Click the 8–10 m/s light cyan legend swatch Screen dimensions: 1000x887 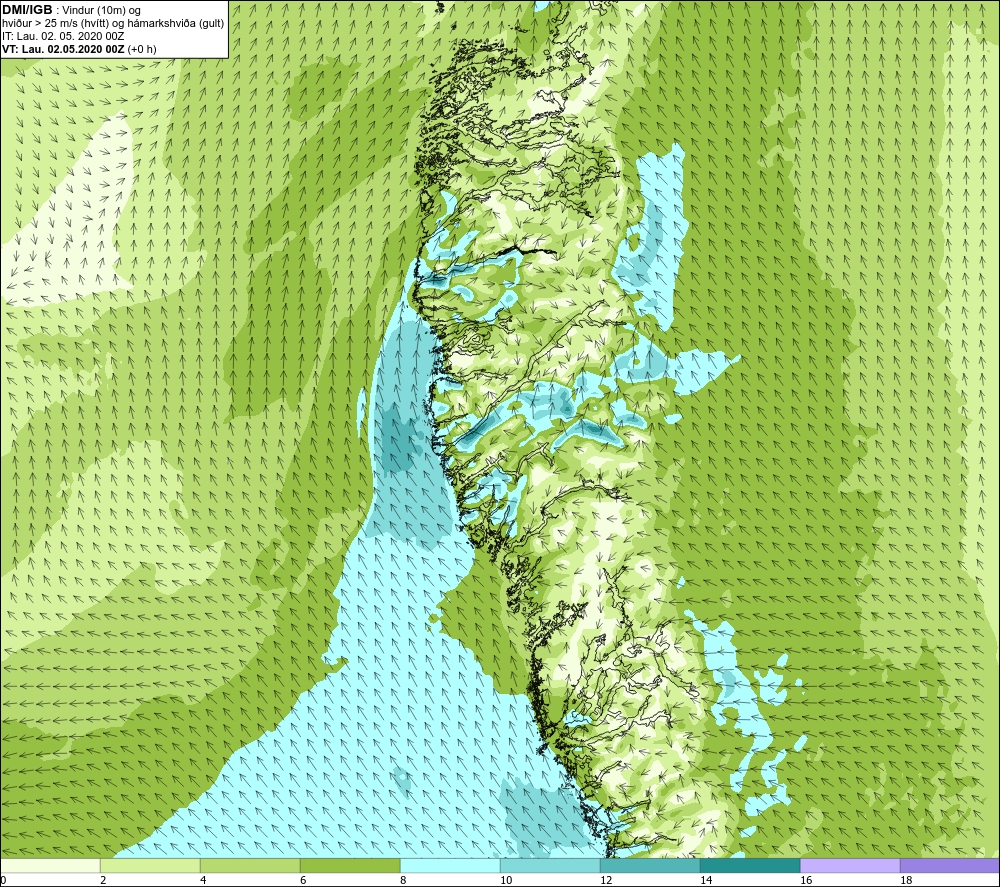[x=450, y=865]
